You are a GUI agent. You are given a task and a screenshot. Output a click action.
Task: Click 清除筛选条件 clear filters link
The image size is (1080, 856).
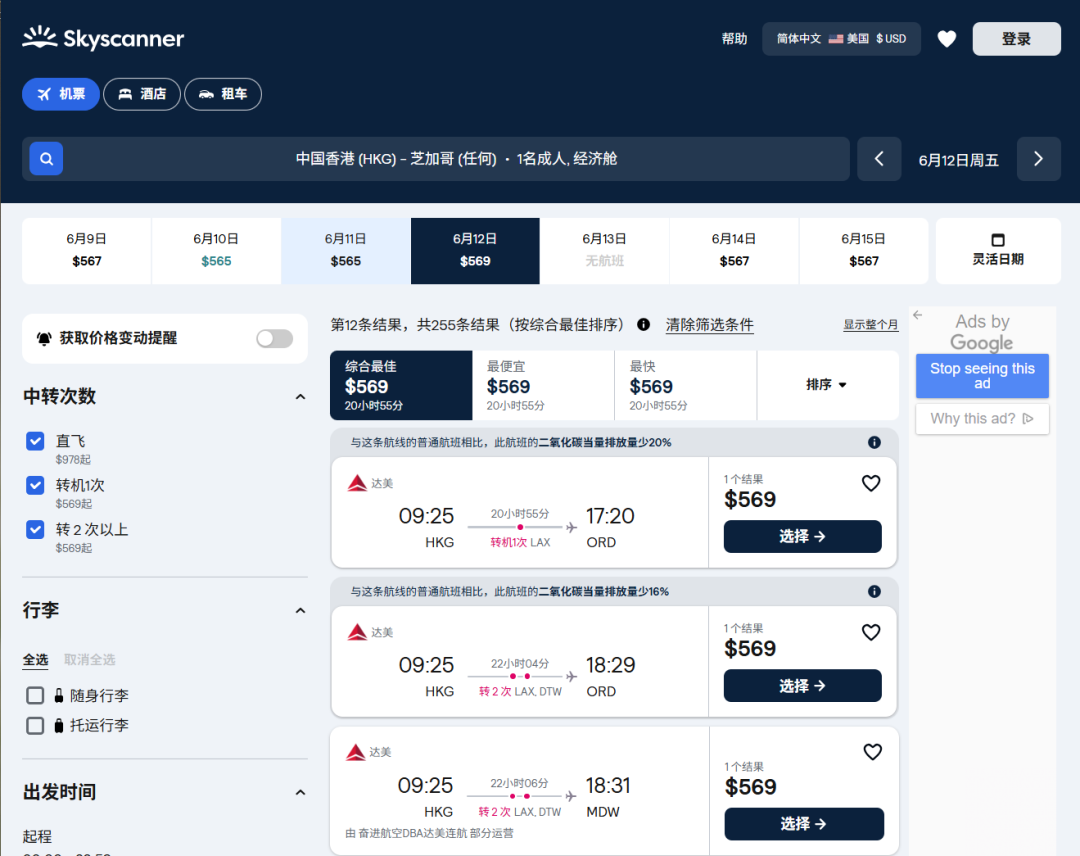(709, 325)
